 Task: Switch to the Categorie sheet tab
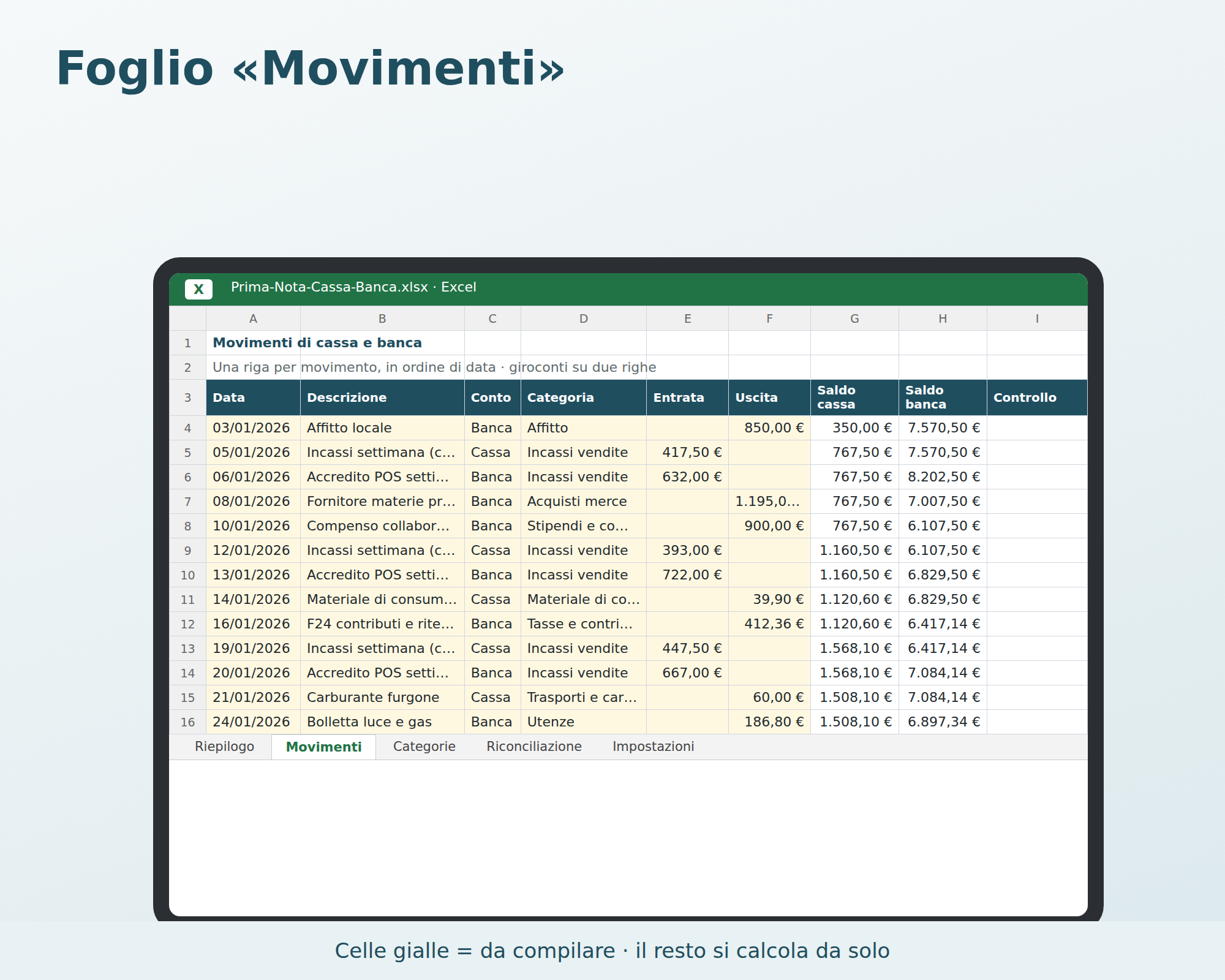424,747
